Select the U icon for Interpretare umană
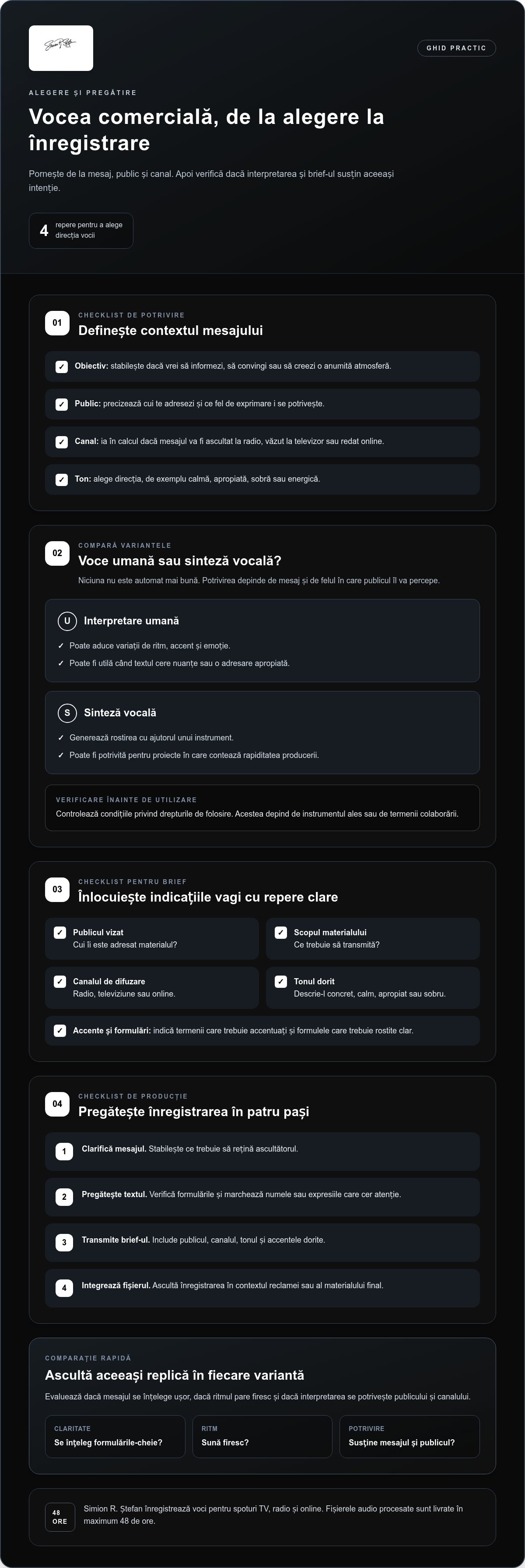The width and height of the screenshot is (525, 1568). pos(67,621)
